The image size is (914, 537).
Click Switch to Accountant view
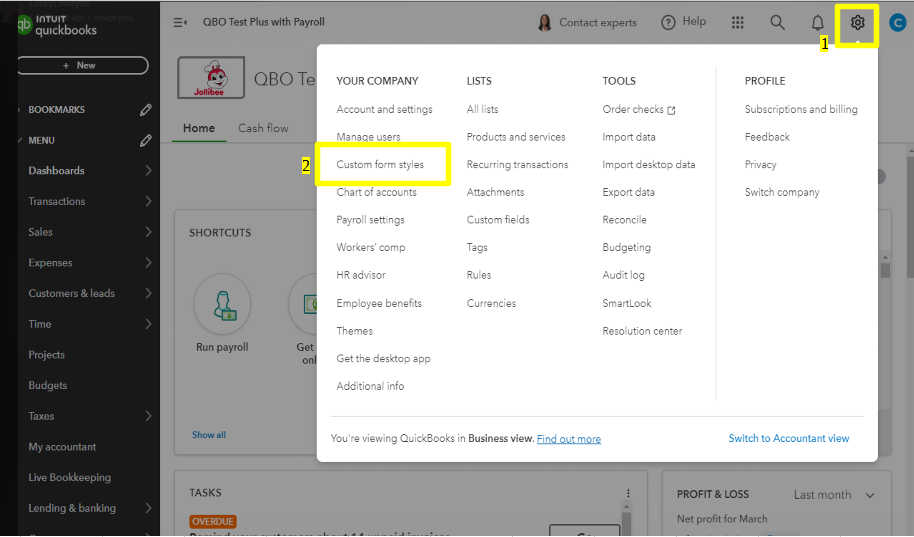[788, 439]
